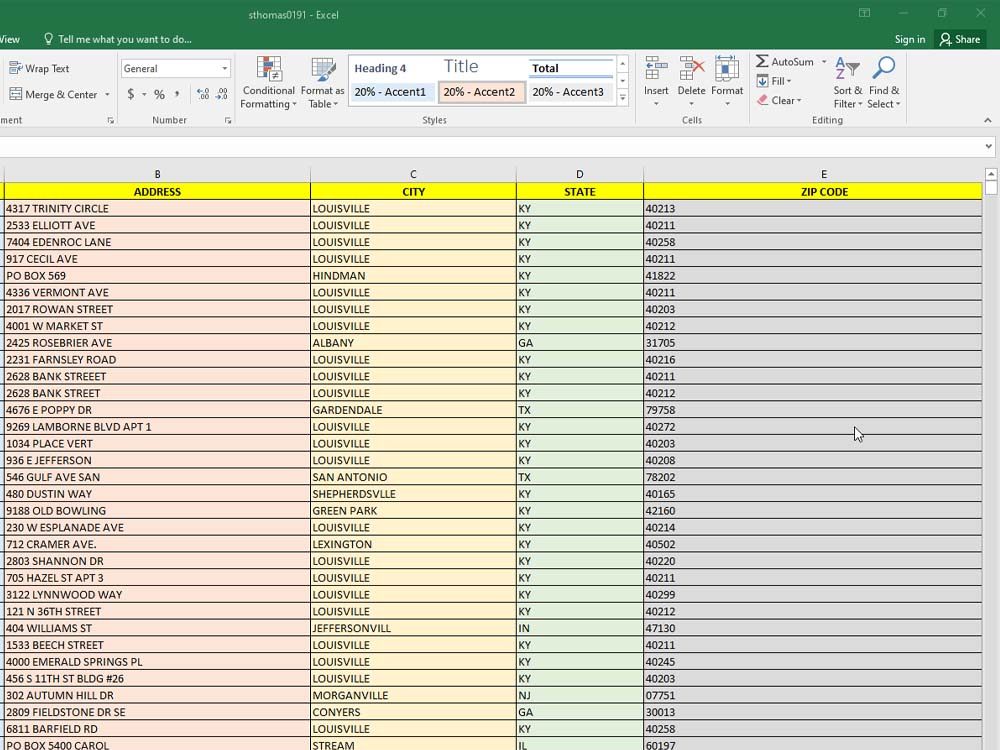Click the Clear icon

[765, 100]
